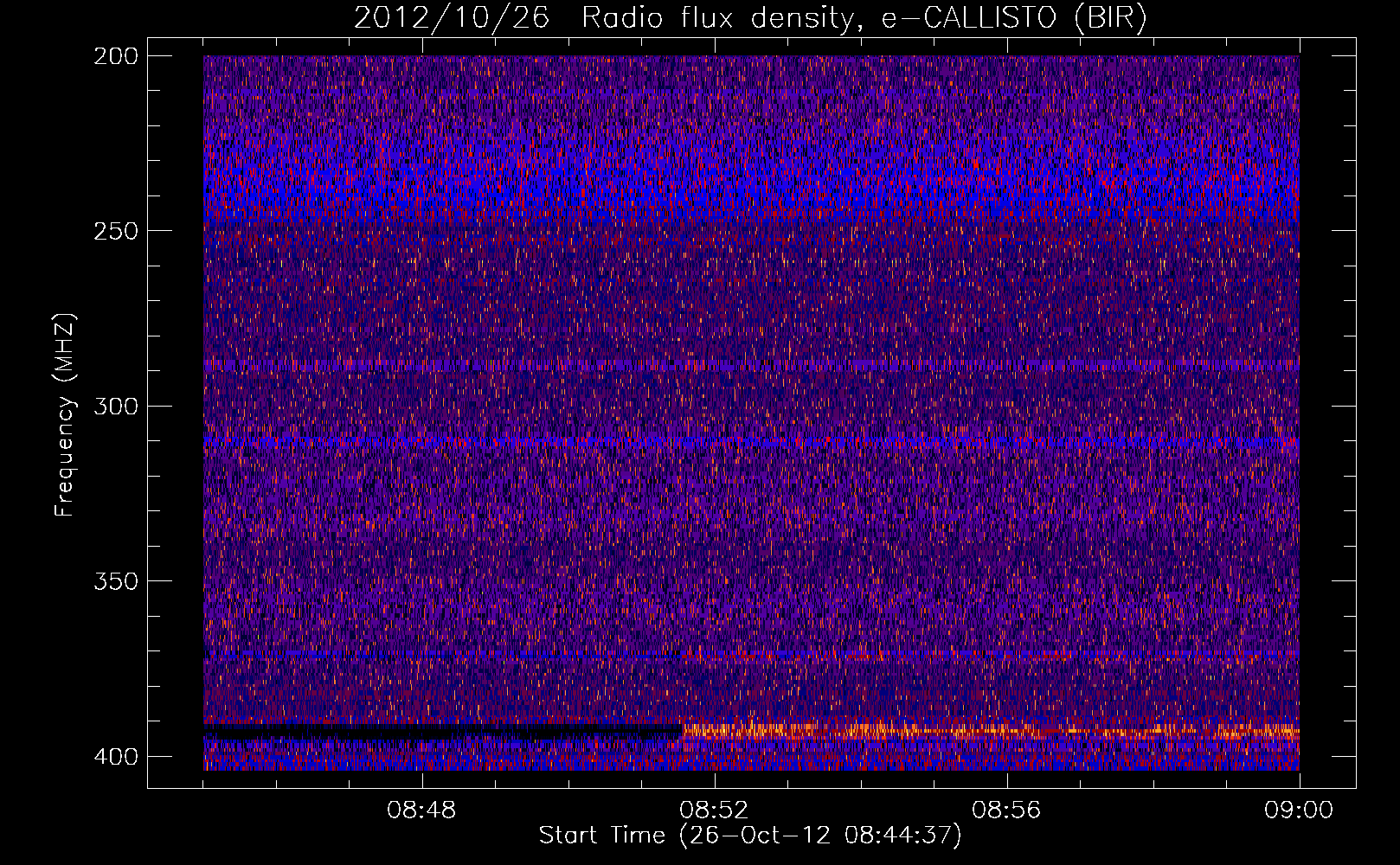The image size is (1400, 865).
Task: Click the bright orange emission band near 393 MHz
Action: click(x=991, y=731)
